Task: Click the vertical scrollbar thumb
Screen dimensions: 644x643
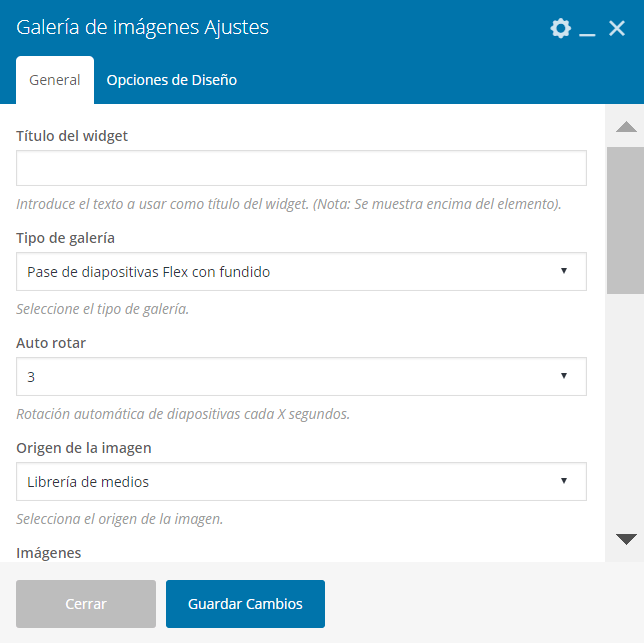Action: pyautogui.click(x=626, y=220)
